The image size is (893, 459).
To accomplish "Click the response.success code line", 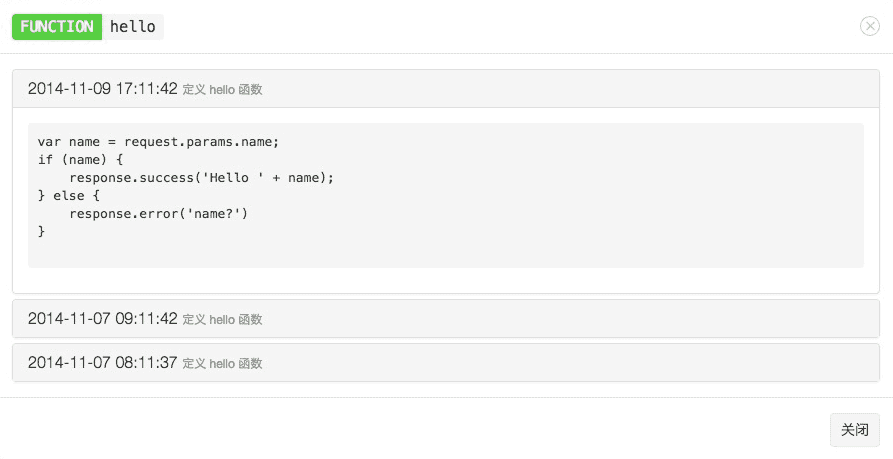I will tap(201, 177).
